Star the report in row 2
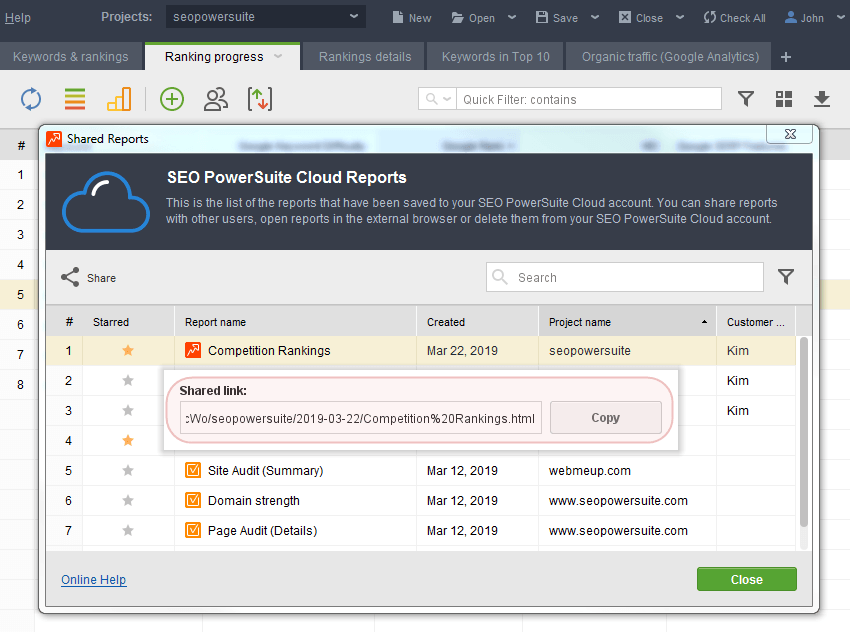The width and height of the screenshot is (850, 632). click(128, 381)
